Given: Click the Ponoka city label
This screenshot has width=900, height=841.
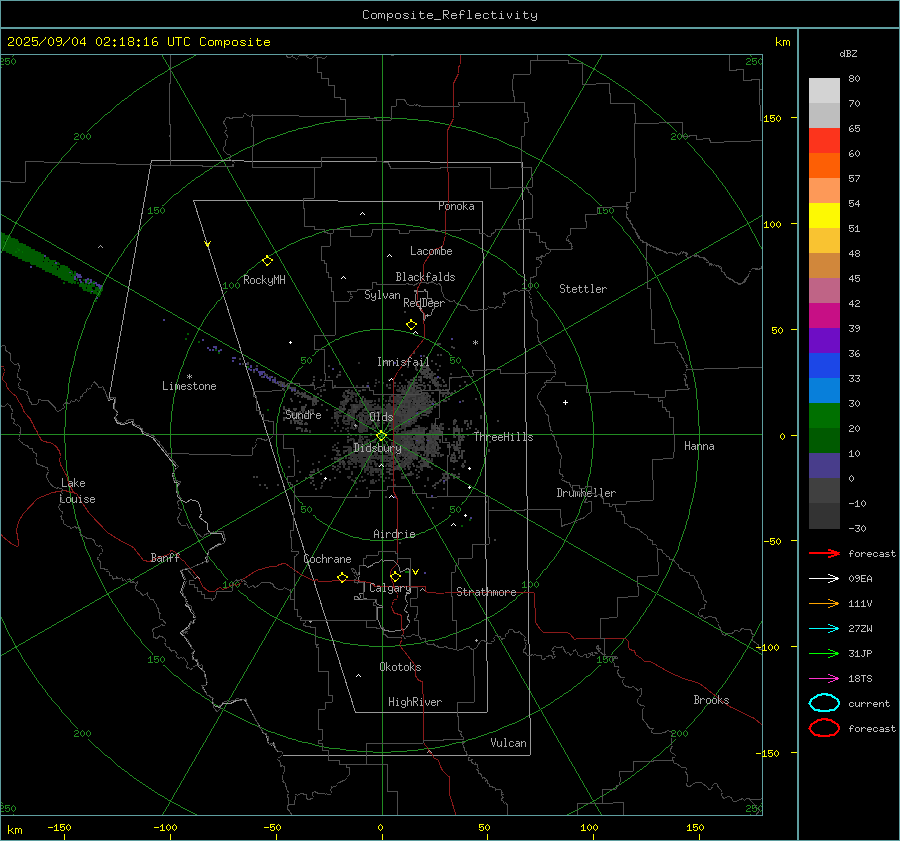Looking at the screenshot, I should click(456, 206).
